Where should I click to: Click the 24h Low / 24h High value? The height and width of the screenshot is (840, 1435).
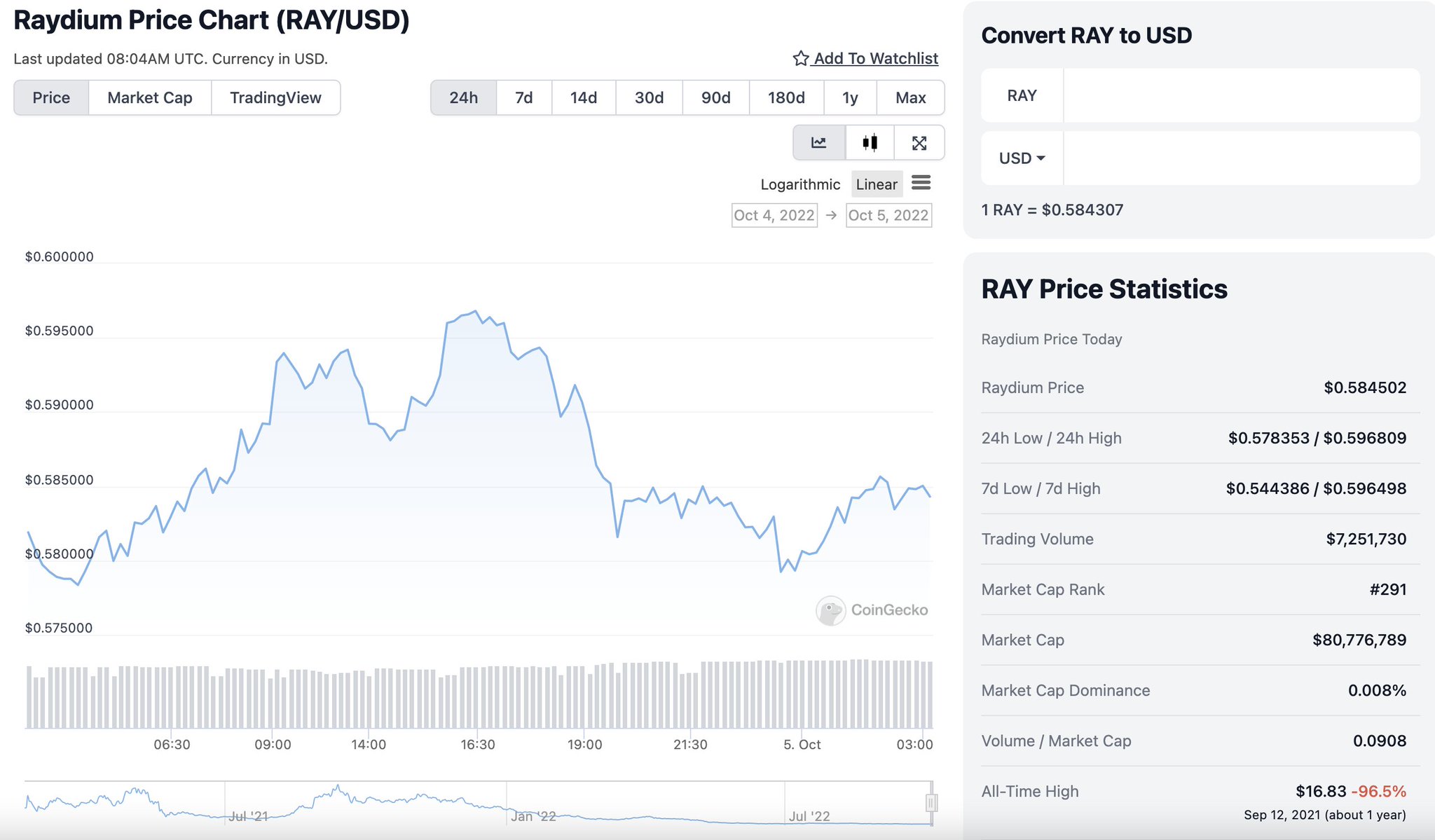click(1317, 438)
